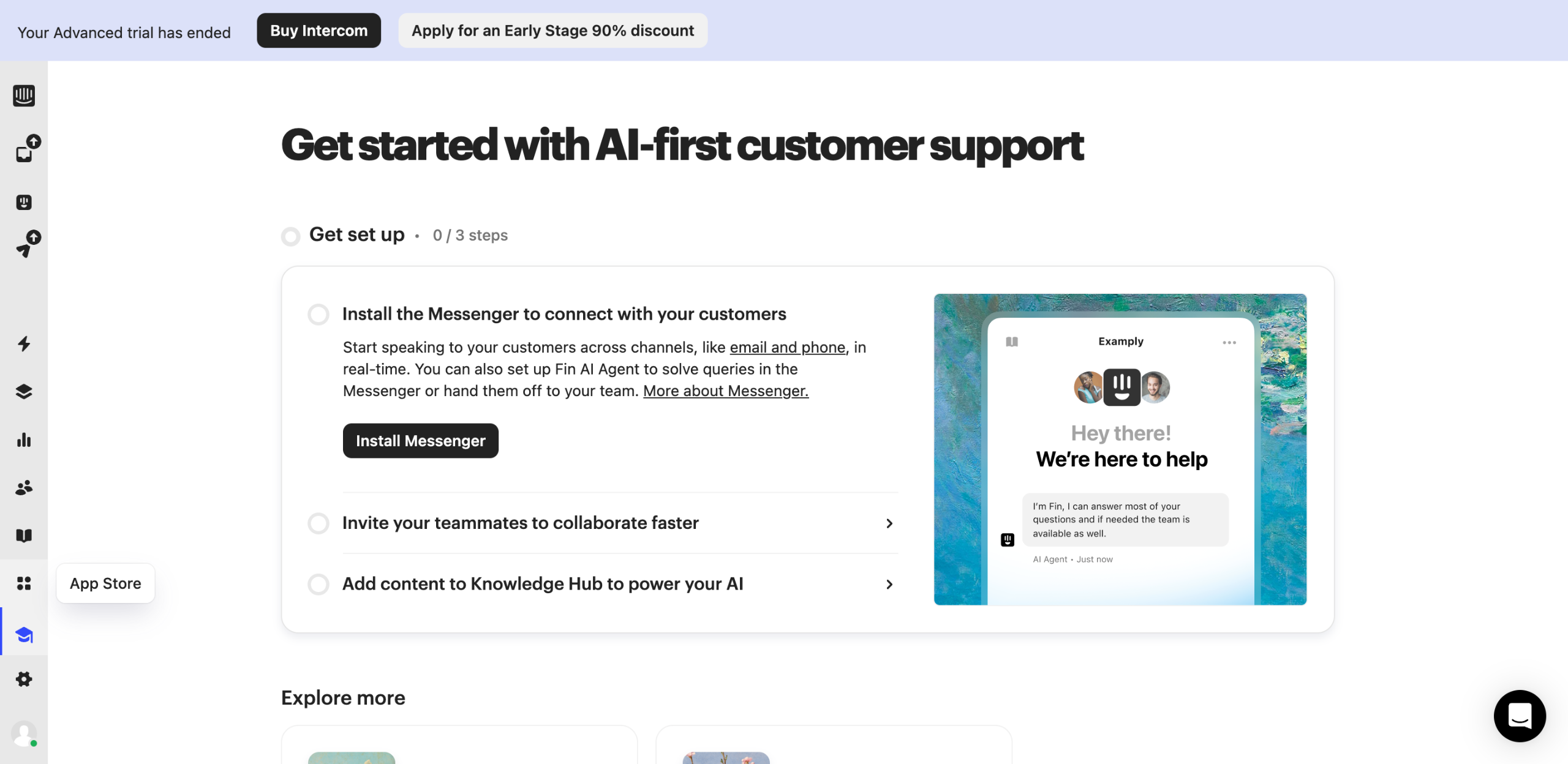The width and height of the screenshot is (1568, 764).
Task: Open the Contacts people icon
Action: 24,488
